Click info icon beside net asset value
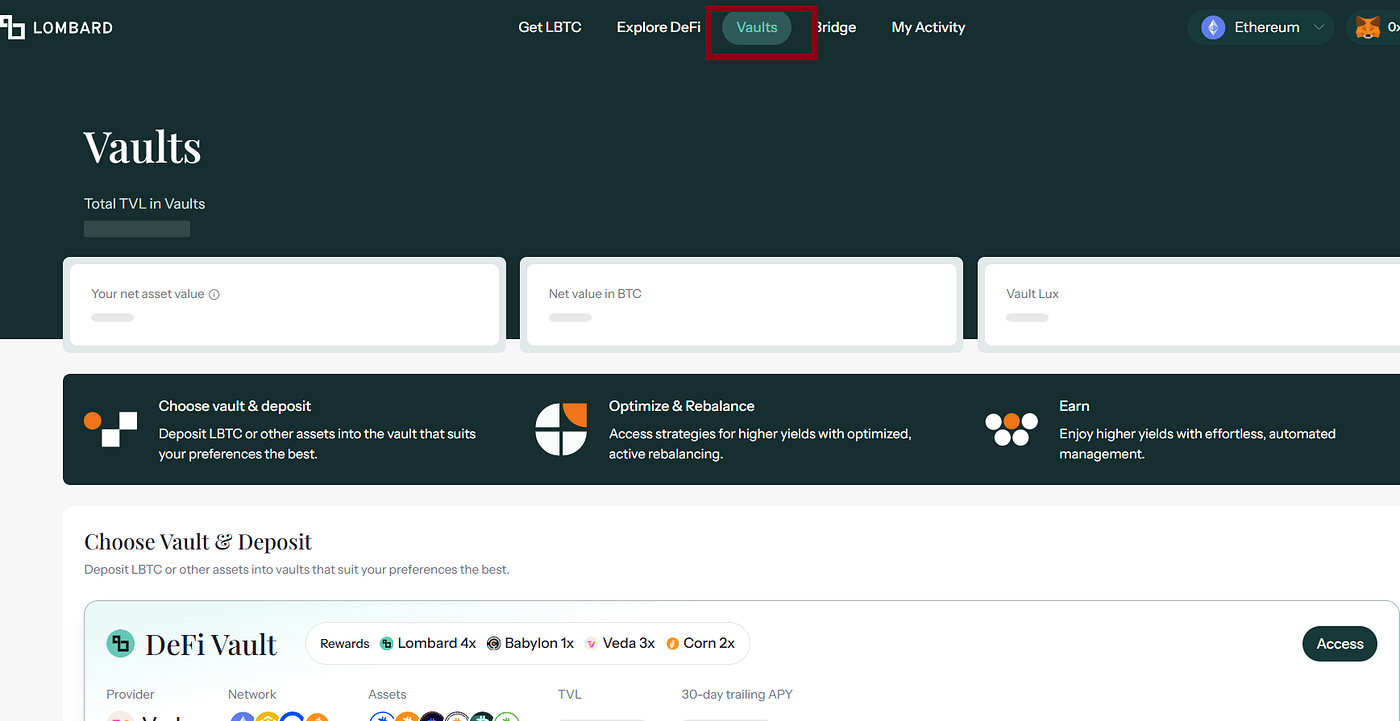 pyautogui.click(x=214, y=295)
